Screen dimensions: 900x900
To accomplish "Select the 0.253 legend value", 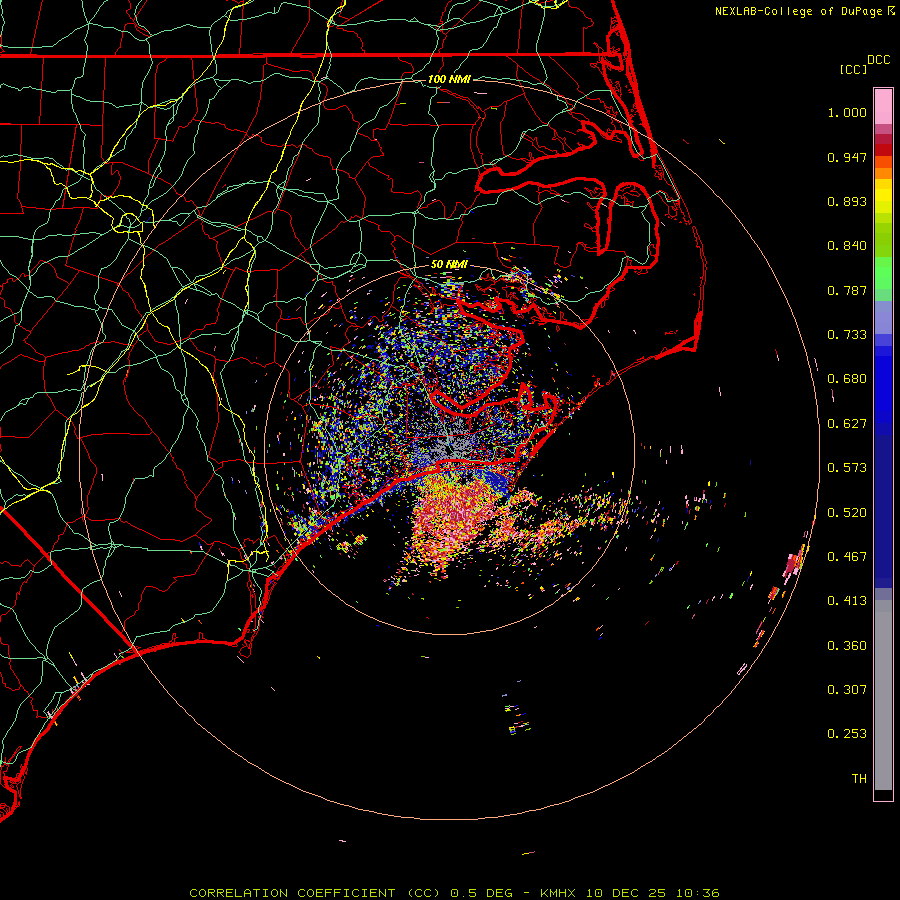I will [847, 734].
